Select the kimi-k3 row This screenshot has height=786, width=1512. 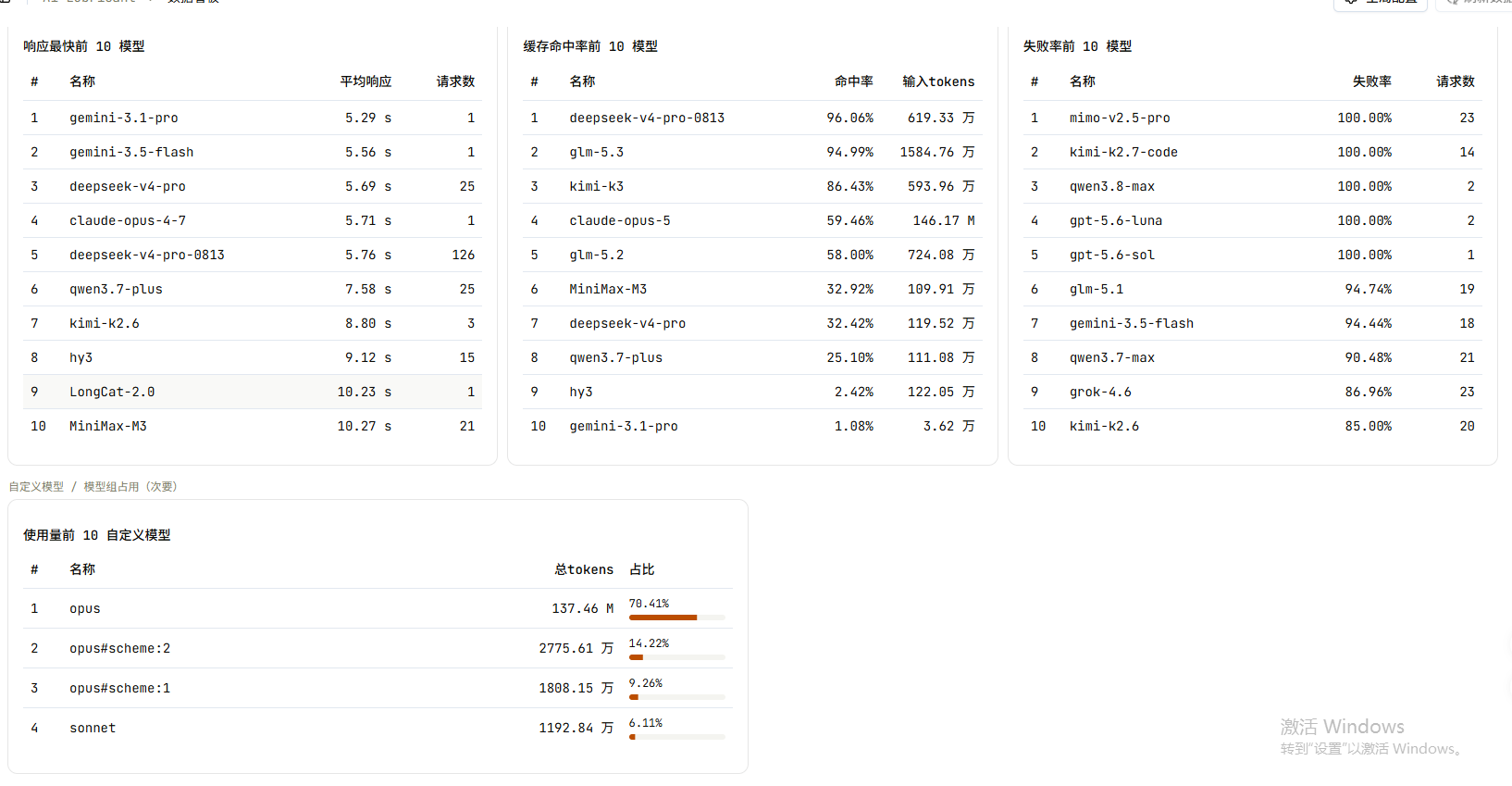tap(752, 186)
